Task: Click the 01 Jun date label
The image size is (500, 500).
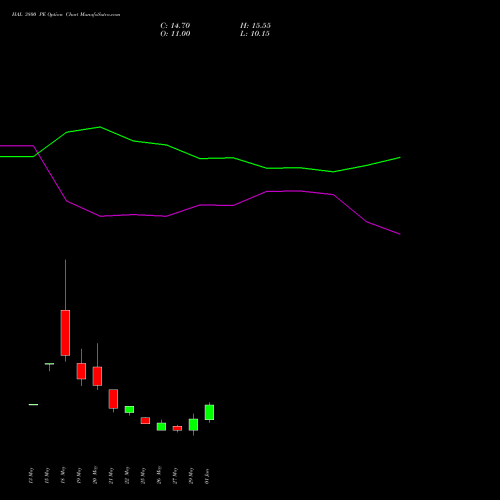Action: pyautogui.click(x=207, y=476)
